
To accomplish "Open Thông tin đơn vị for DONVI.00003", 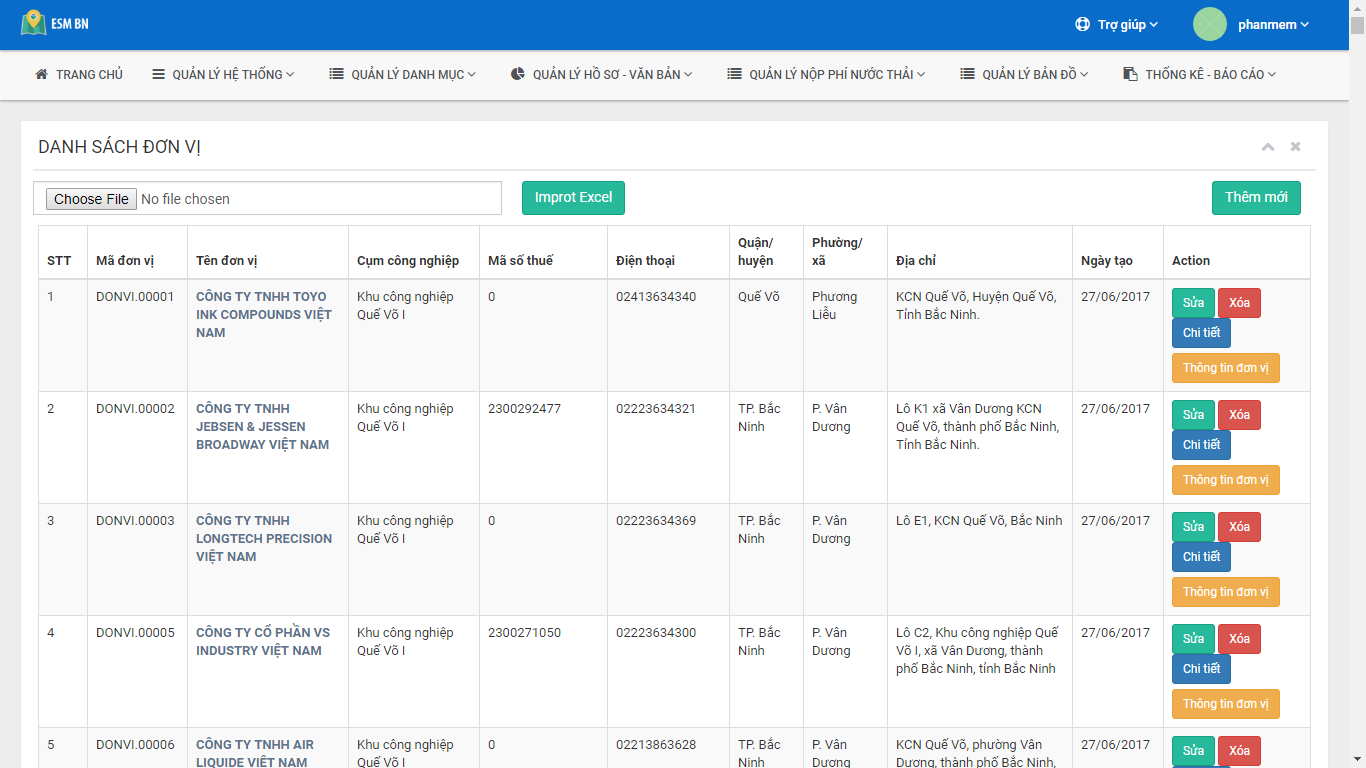I will 1225,592.
